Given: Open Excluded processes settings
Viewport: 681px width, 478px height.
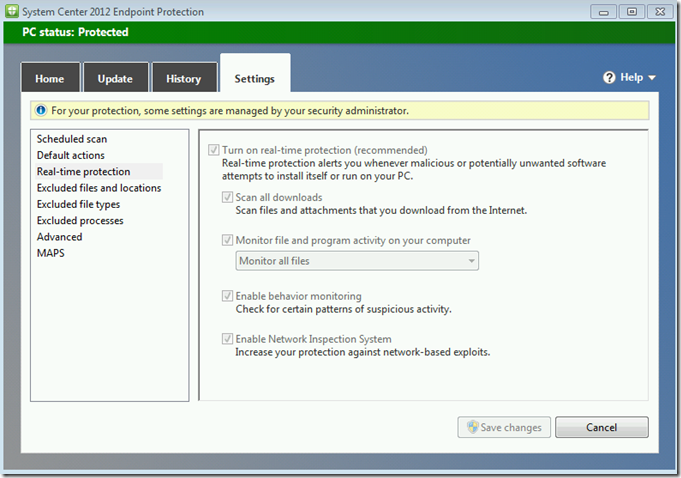Looking at the screenshot, I should pyautogui.click(x=80, y=221).
